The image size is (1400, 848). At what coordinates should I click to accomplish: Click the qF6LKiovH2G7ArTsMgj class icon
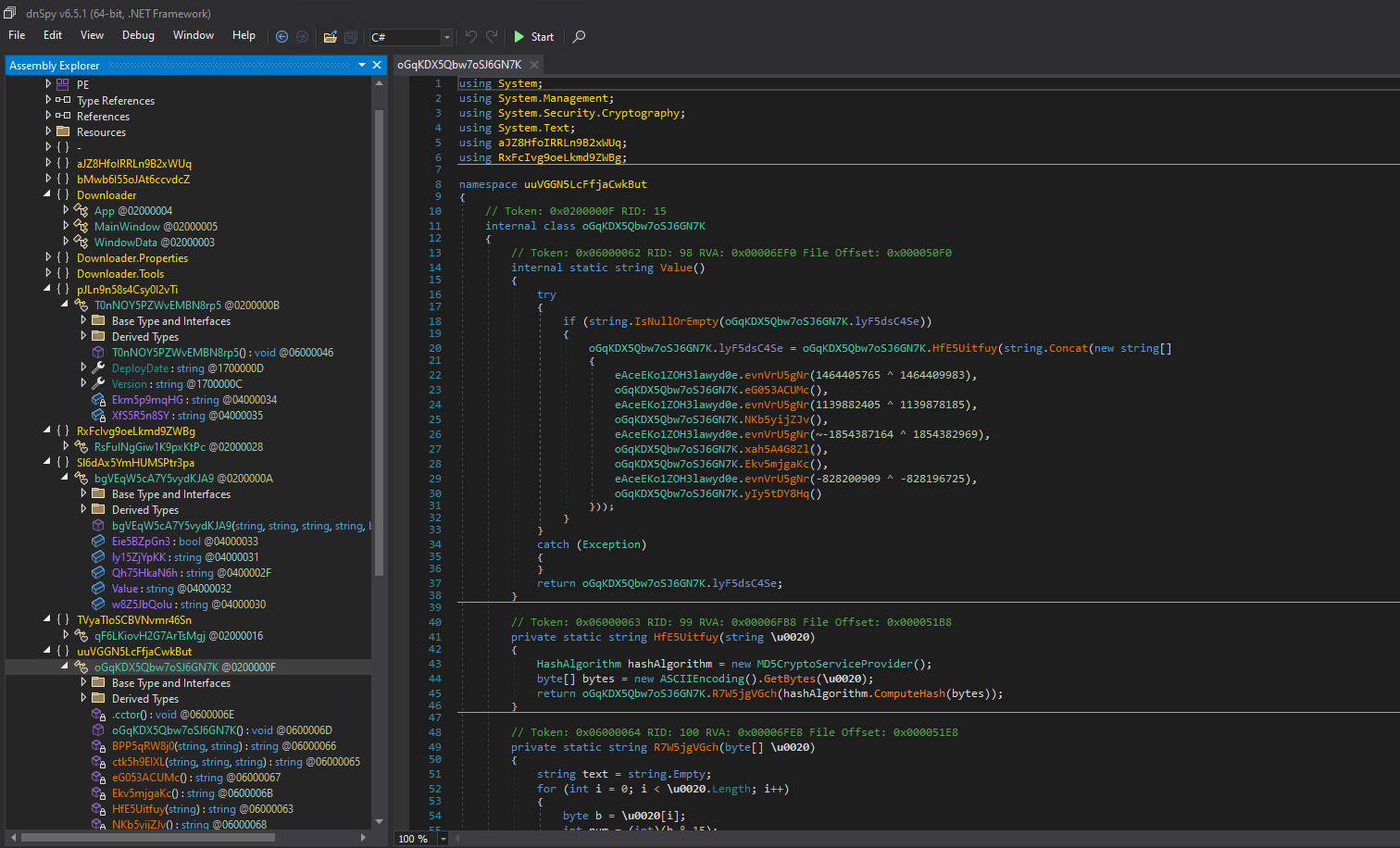(81, 635)
